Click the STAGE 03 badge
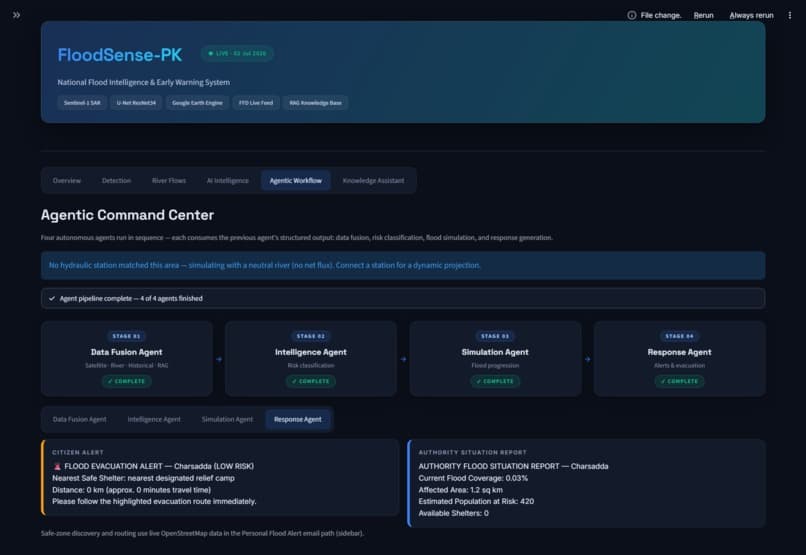The width and height of the screenshot is (806, 555). coord(495,336)
